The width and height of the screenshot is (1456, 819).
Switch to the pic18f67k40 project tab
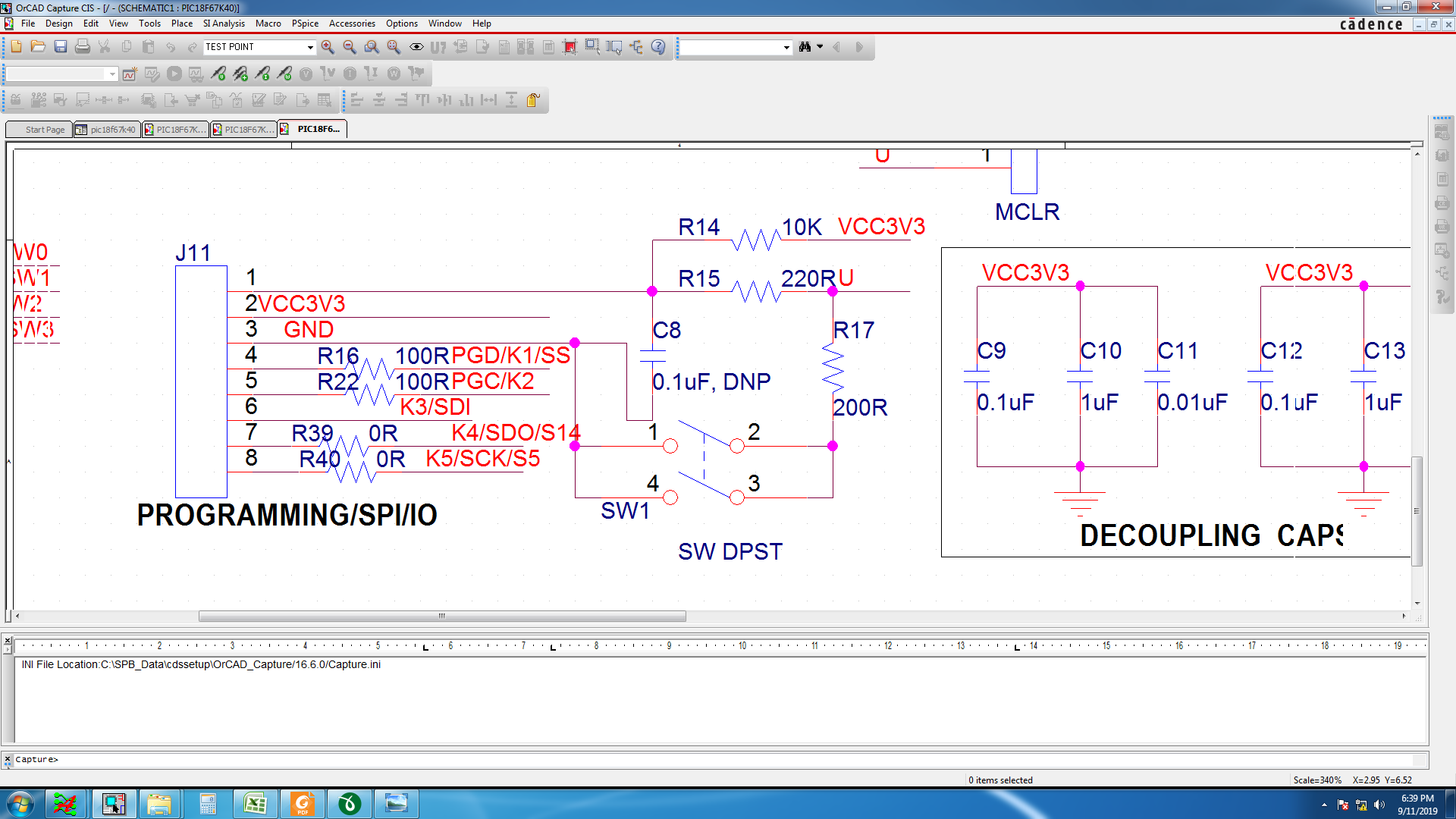pyautogui.click(x=107, y=130)
